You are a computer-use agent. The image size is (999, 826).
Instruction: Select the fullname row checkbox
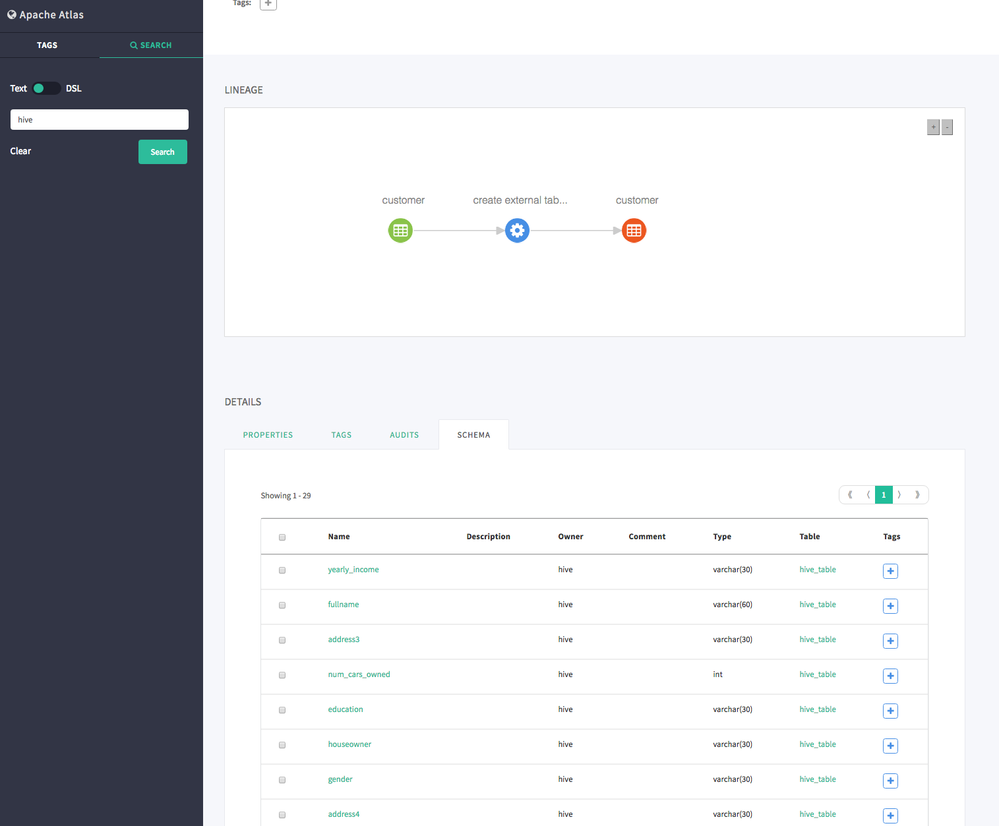pos(282,605)
